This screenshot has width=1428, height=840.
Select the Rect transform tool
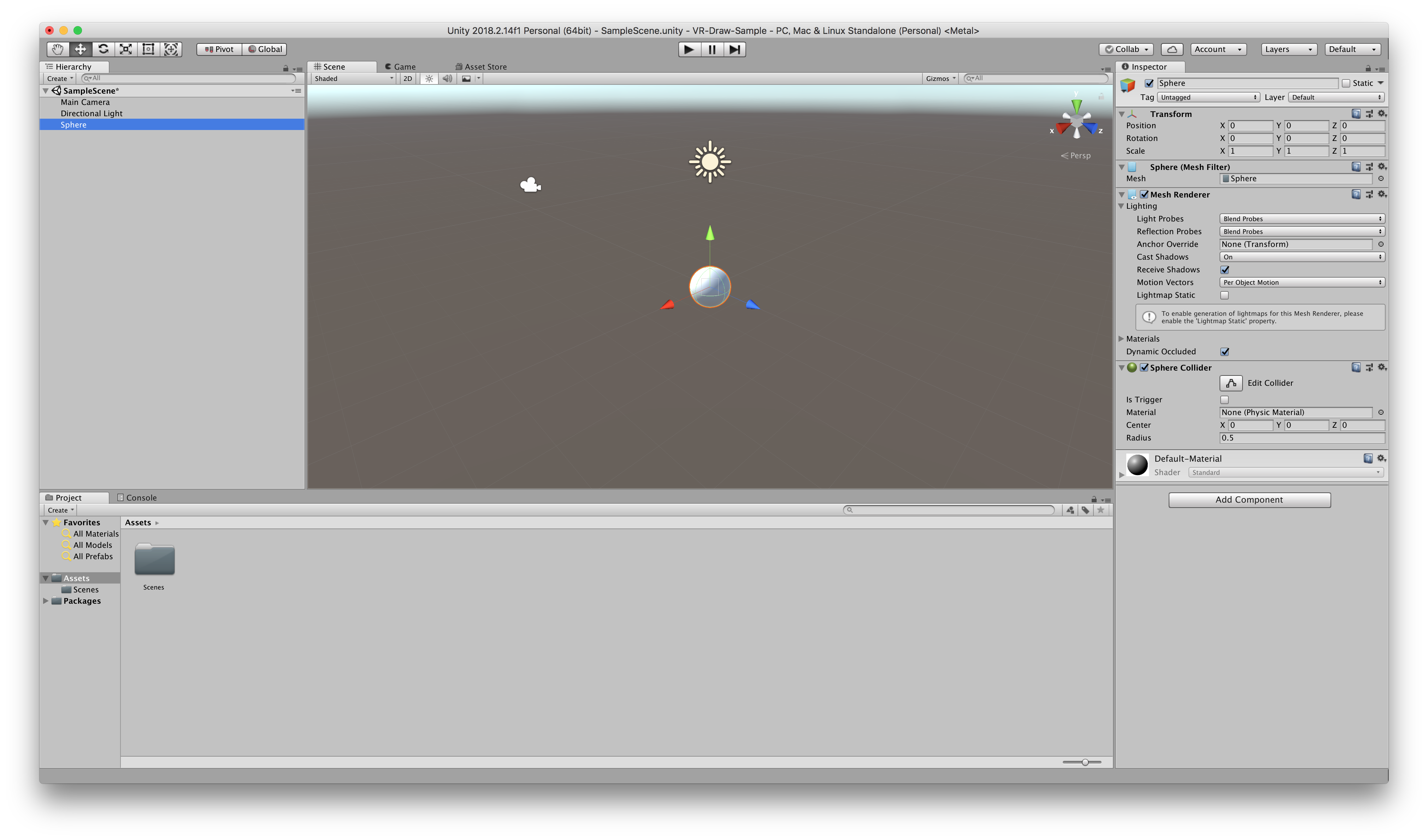148,49
